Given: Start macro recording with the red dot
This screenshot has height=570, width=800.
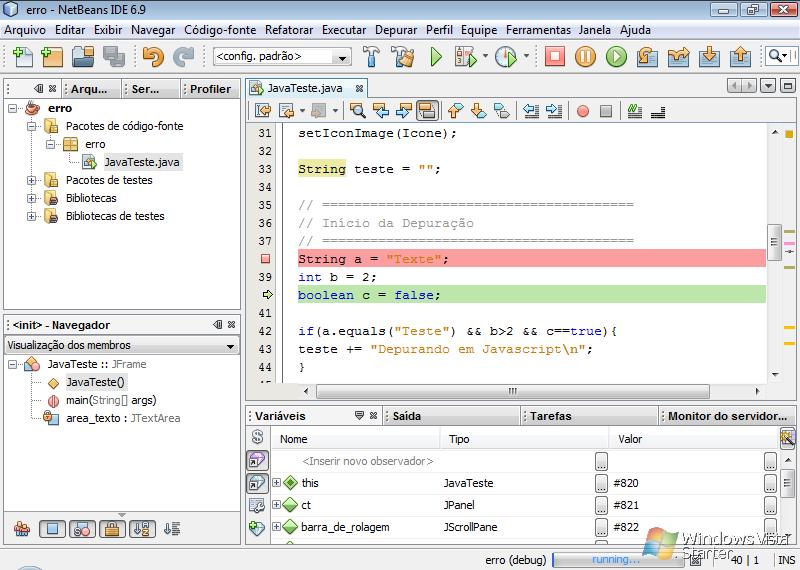Looking at the screenshot, I should click(x=583, y=111).
